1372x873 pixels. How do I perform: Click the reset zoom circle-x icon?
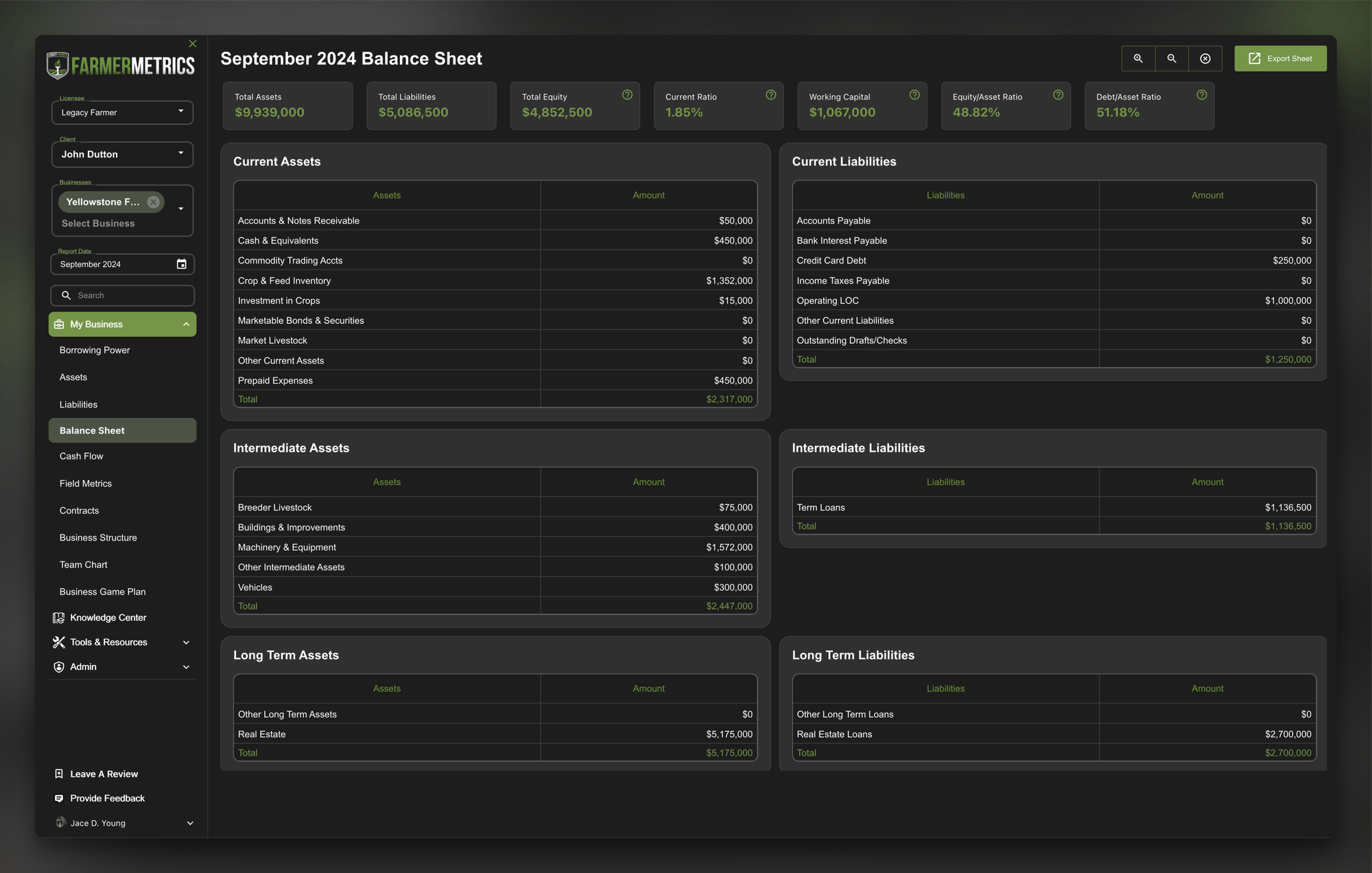click(x=1205, y=58)
